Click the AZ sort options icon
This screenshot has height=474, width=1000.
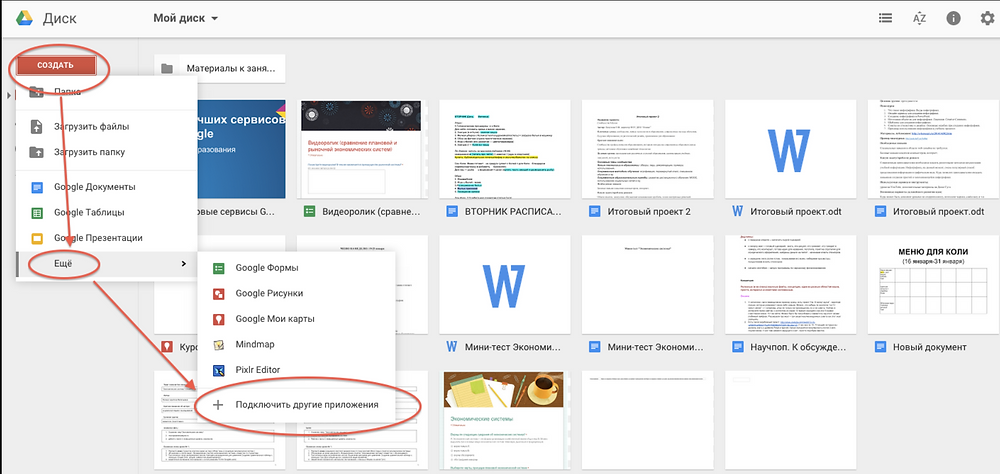[x=919, y=18]
